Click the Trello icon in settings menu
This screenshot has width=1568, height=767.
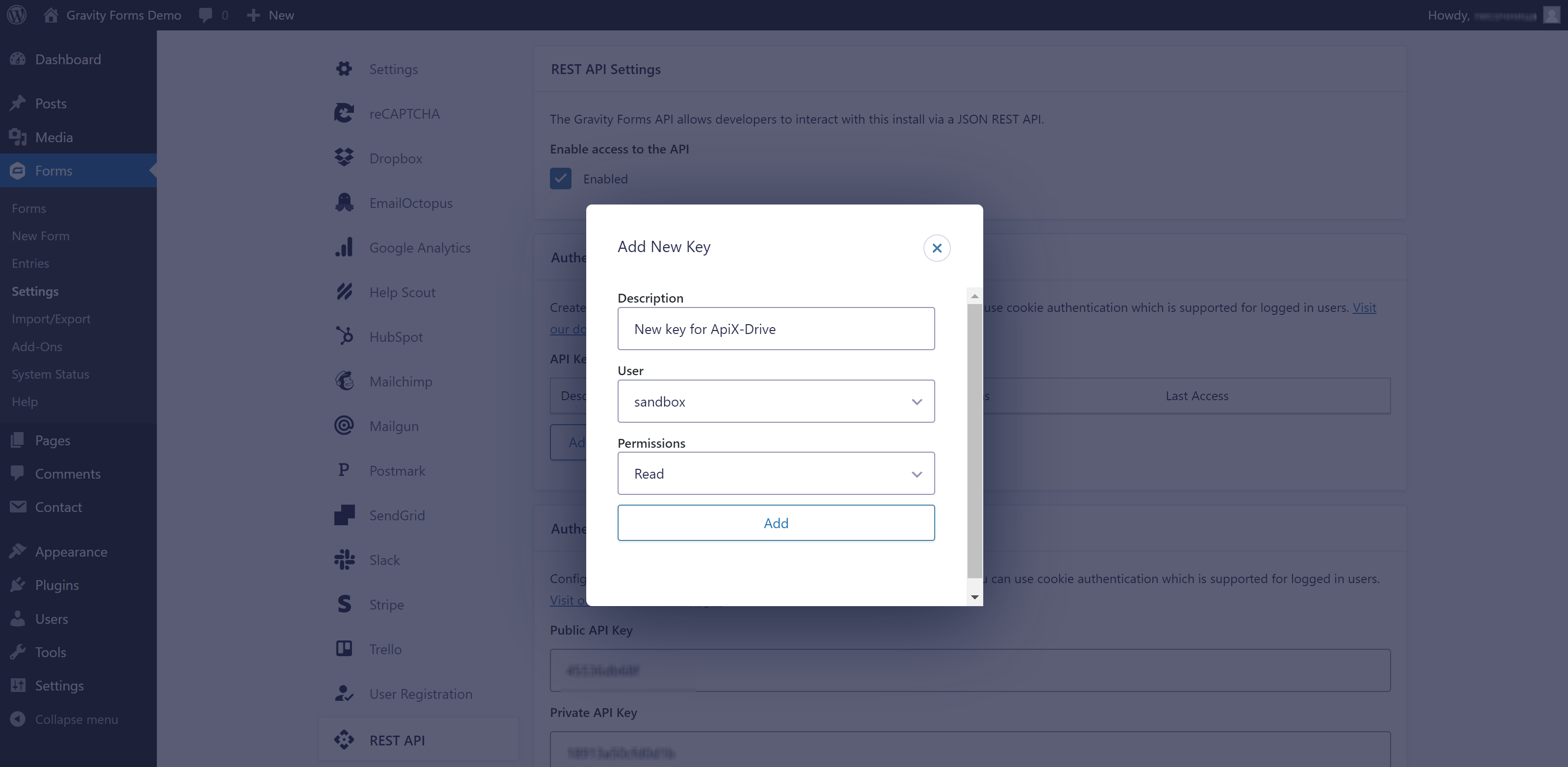coord(346,648)
